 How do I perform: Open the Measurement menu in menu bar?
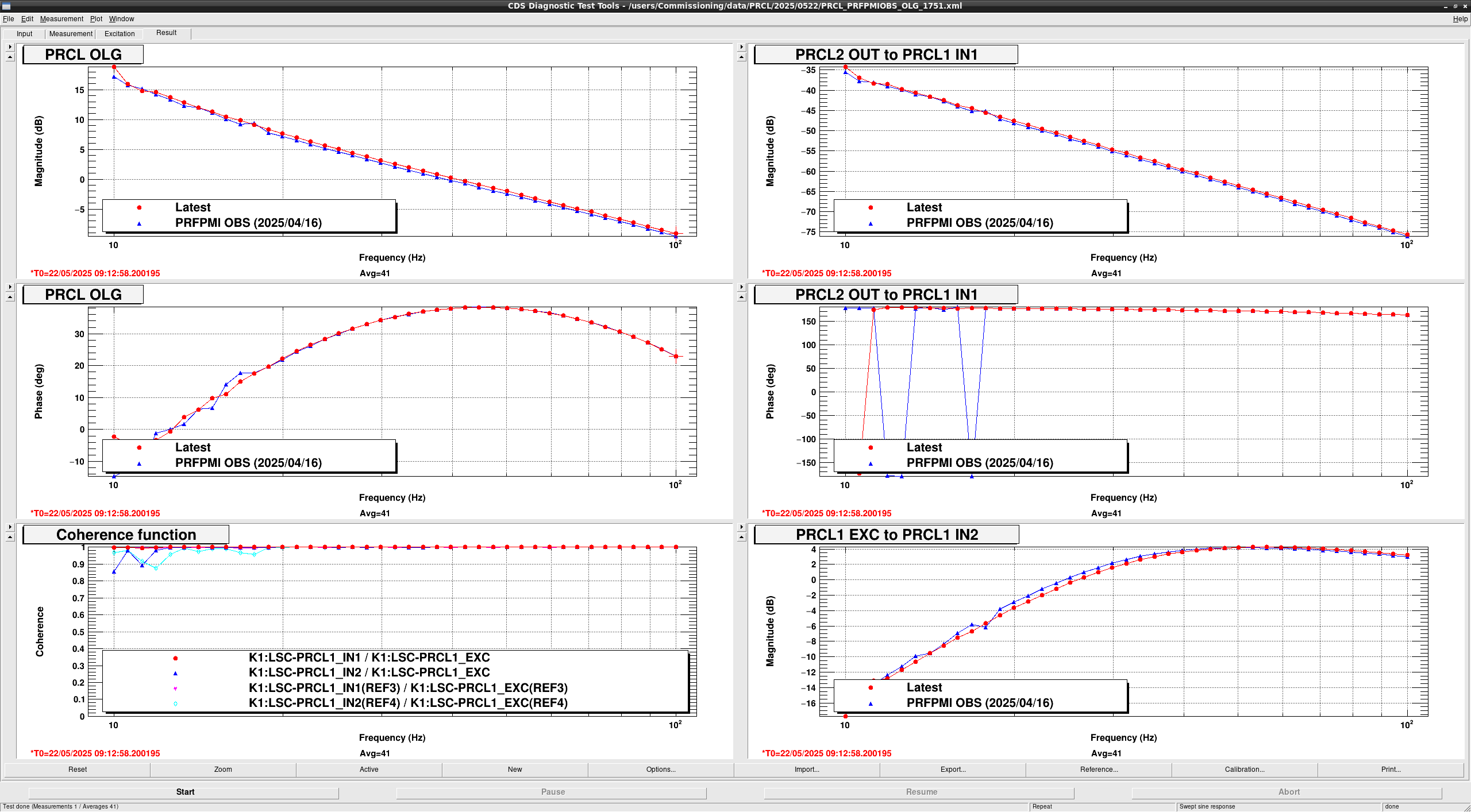click(x=61, y=19)
